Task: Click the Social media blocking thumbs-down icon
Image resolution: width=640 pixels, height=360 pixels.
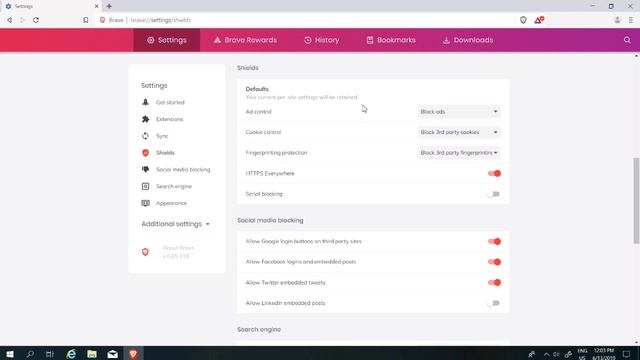Action: (x=145, y=169)
